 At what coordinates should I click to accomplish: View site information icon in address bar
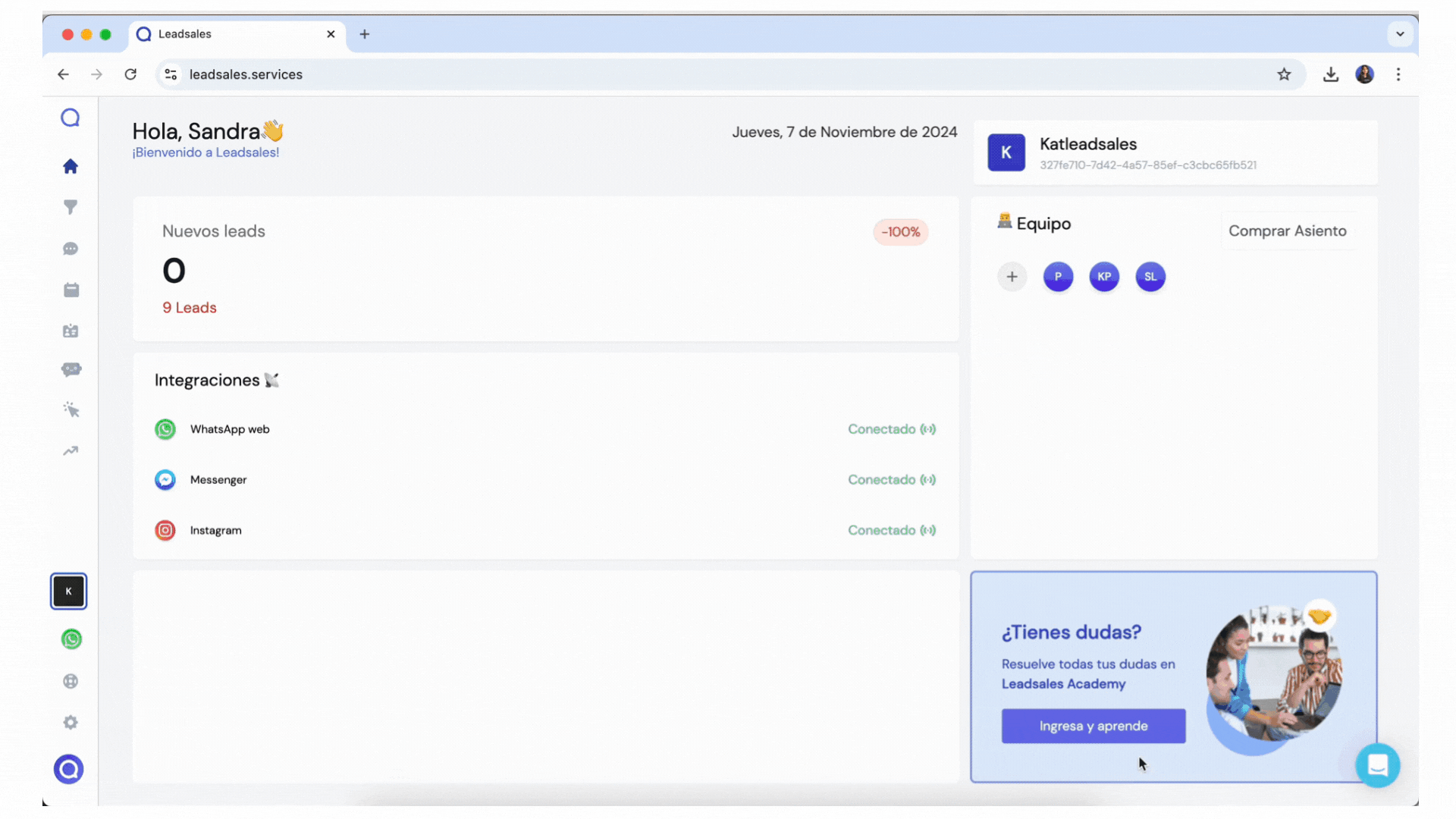pos(171,74)
